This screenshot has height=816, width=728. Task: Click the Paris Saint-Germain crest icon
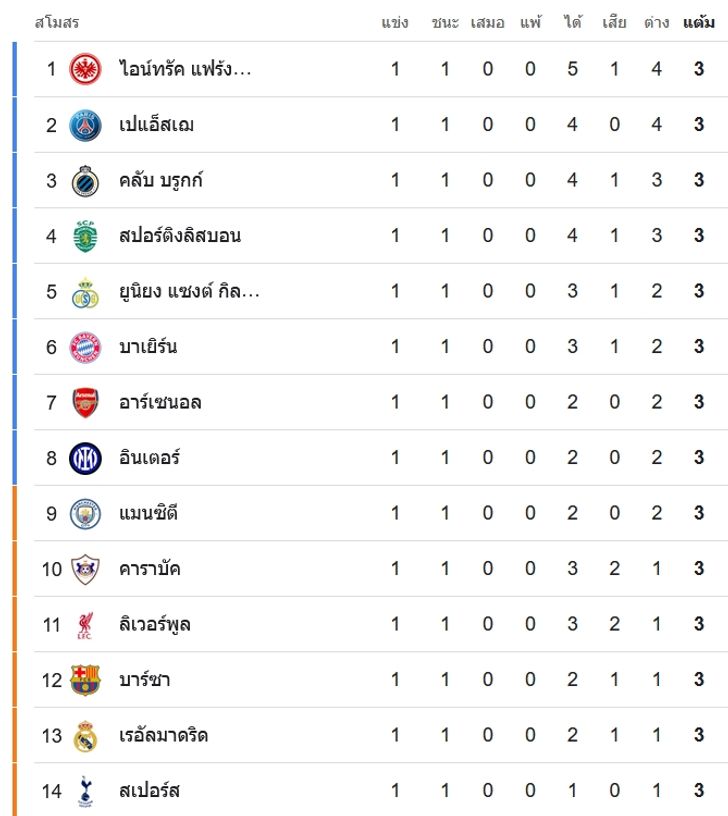pos(85,125)
